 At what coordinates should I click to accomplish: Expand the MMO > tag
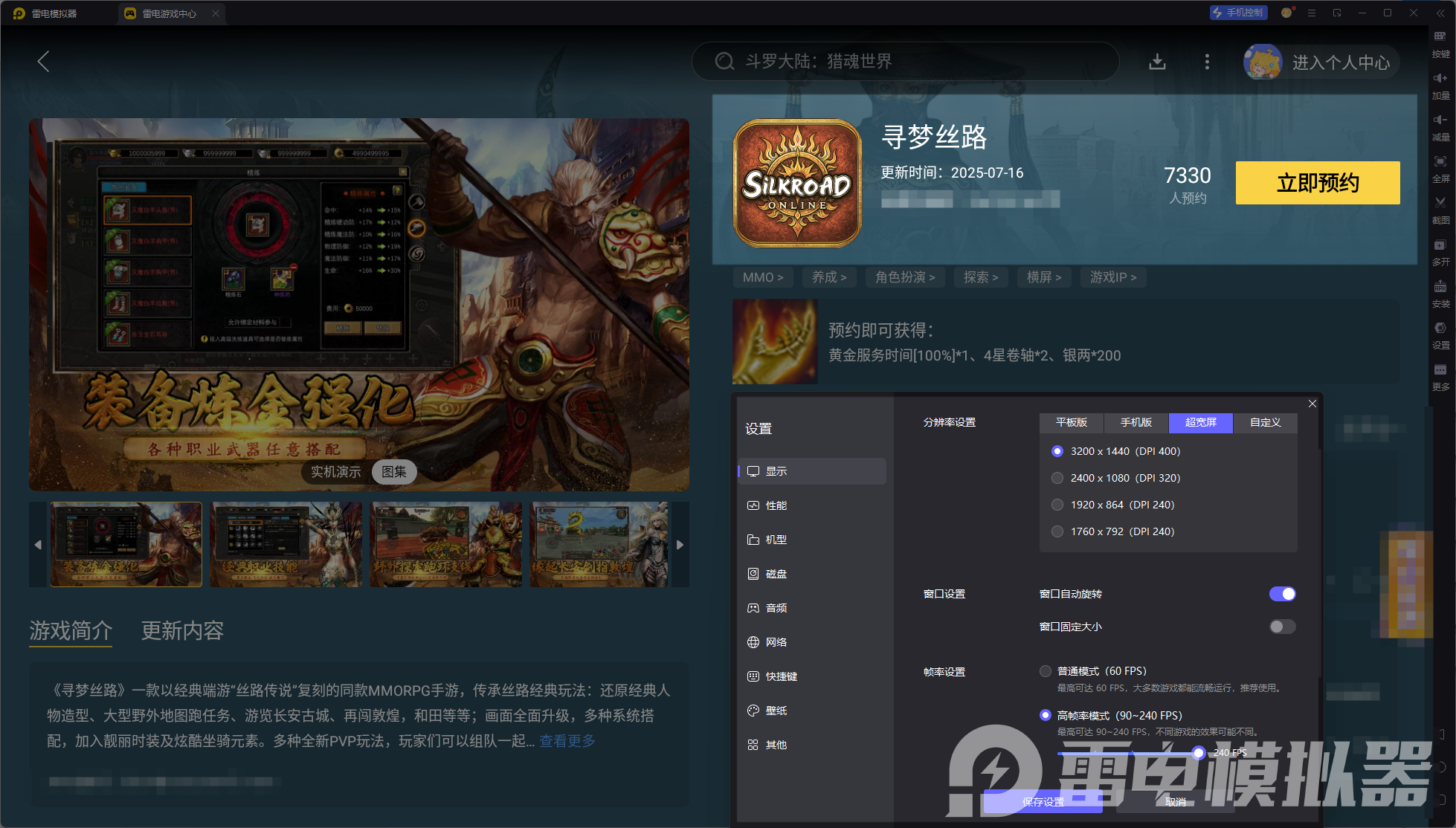(x=763, y=277)
